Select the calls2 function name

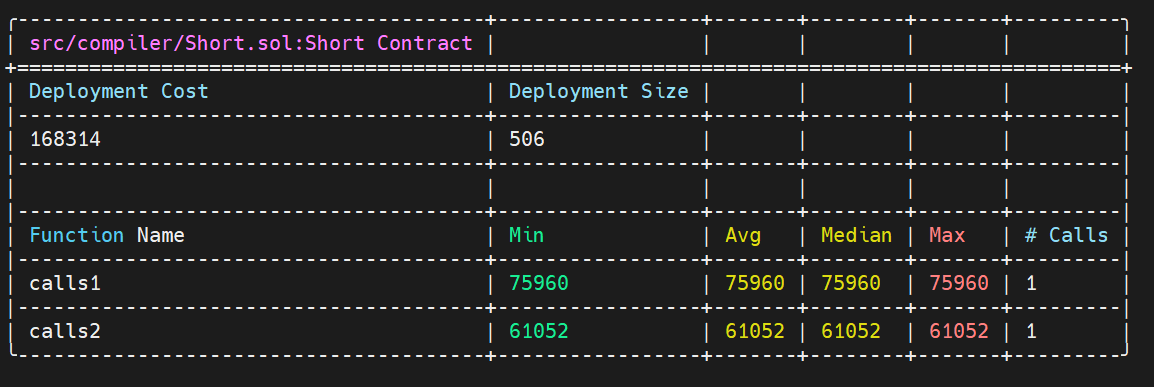point(66,331)
